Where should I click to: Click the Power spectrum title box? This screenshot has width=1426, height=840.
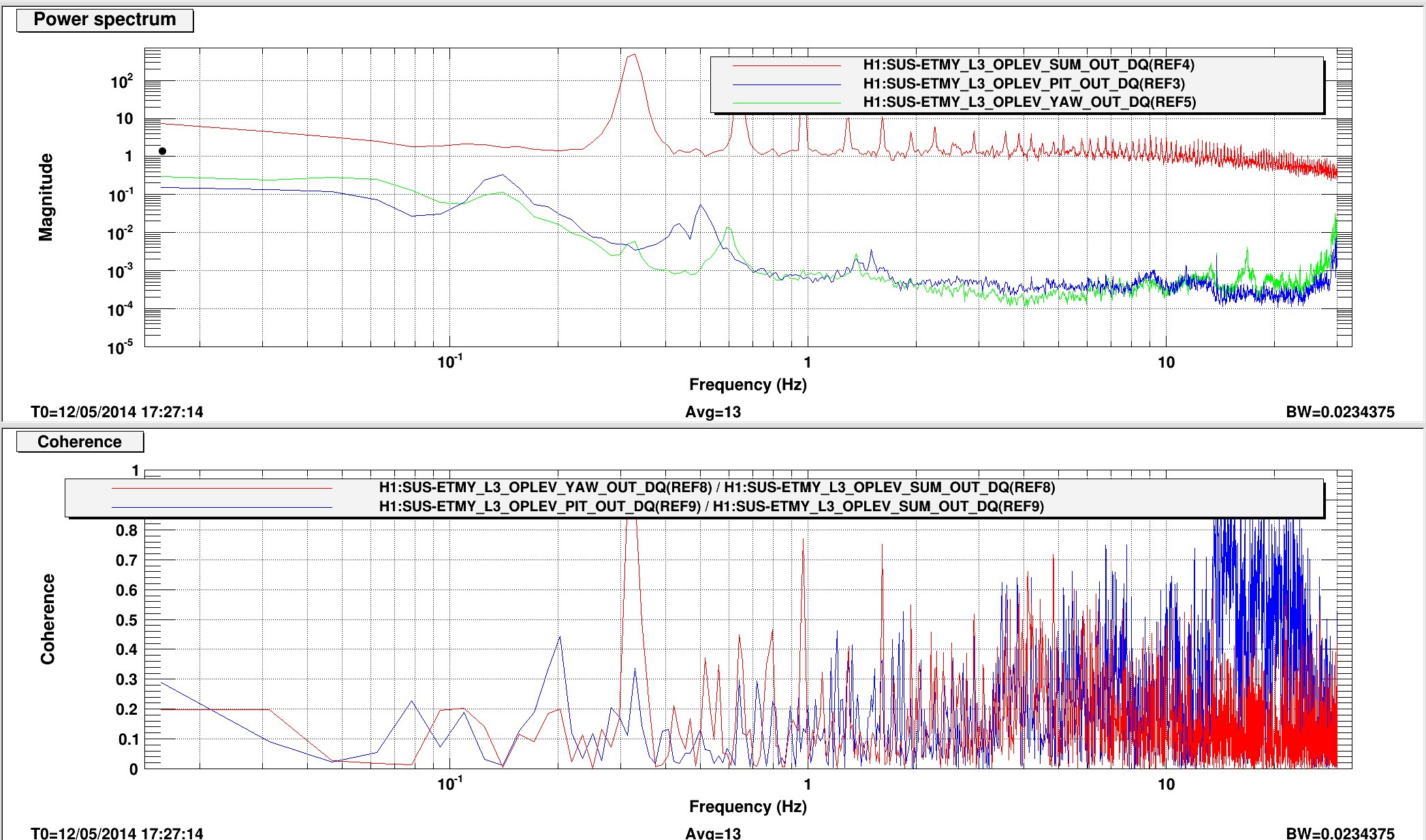105,20
